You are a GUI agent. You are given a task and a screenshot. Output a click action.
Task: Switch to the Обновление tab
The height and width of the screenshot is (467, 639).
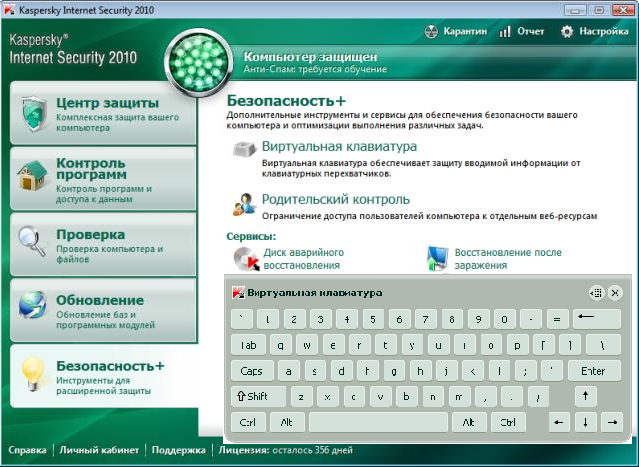pyautogui.click(x=104, y=311)
